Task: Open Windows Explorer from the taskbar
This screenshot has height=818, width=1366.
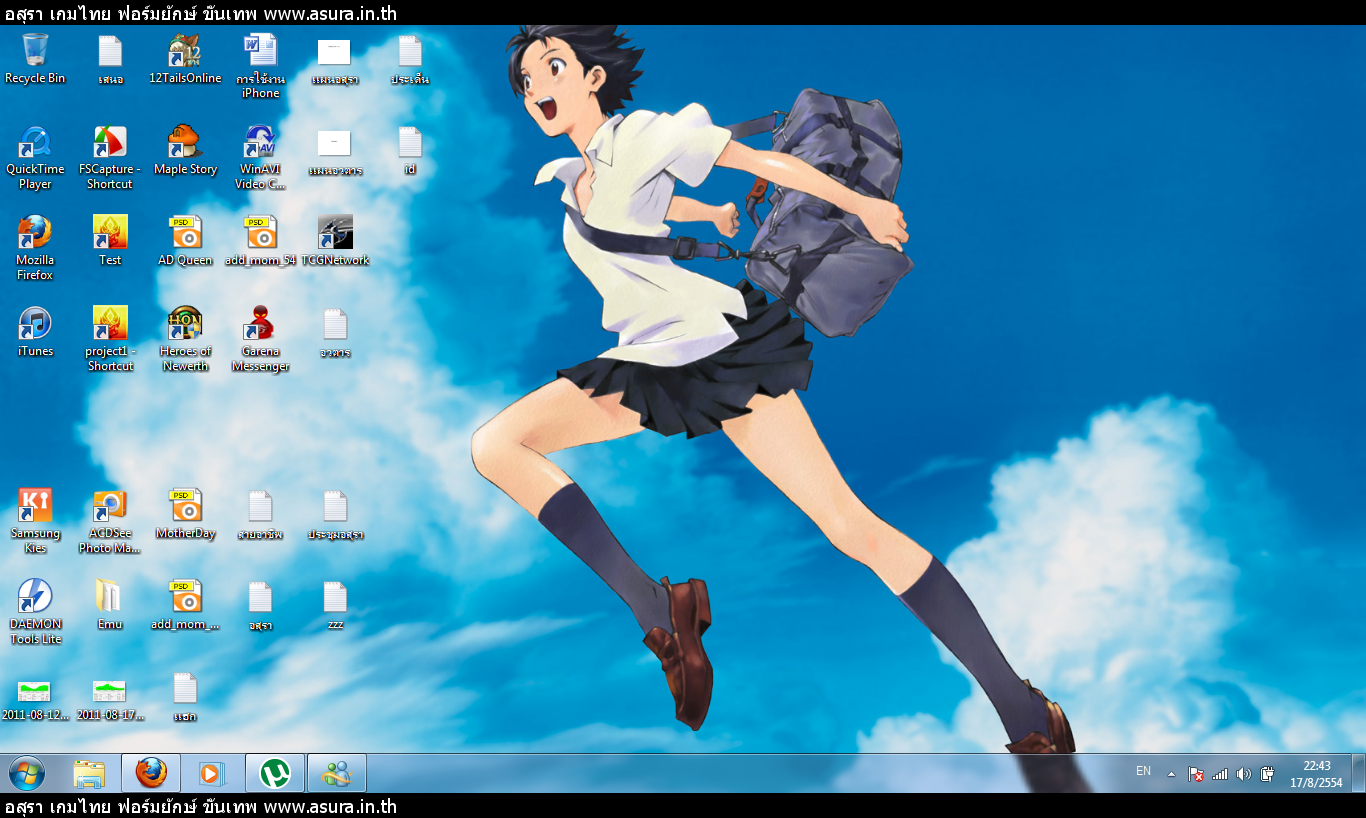Action: (x=89, y=773)
